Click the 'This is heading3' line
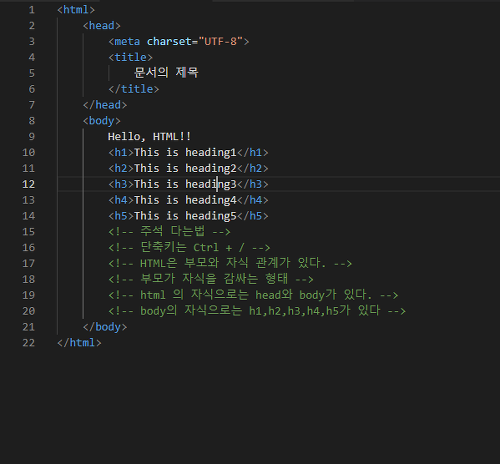The image size is (500, 464). pyautogui.click(x=188, y=184)
